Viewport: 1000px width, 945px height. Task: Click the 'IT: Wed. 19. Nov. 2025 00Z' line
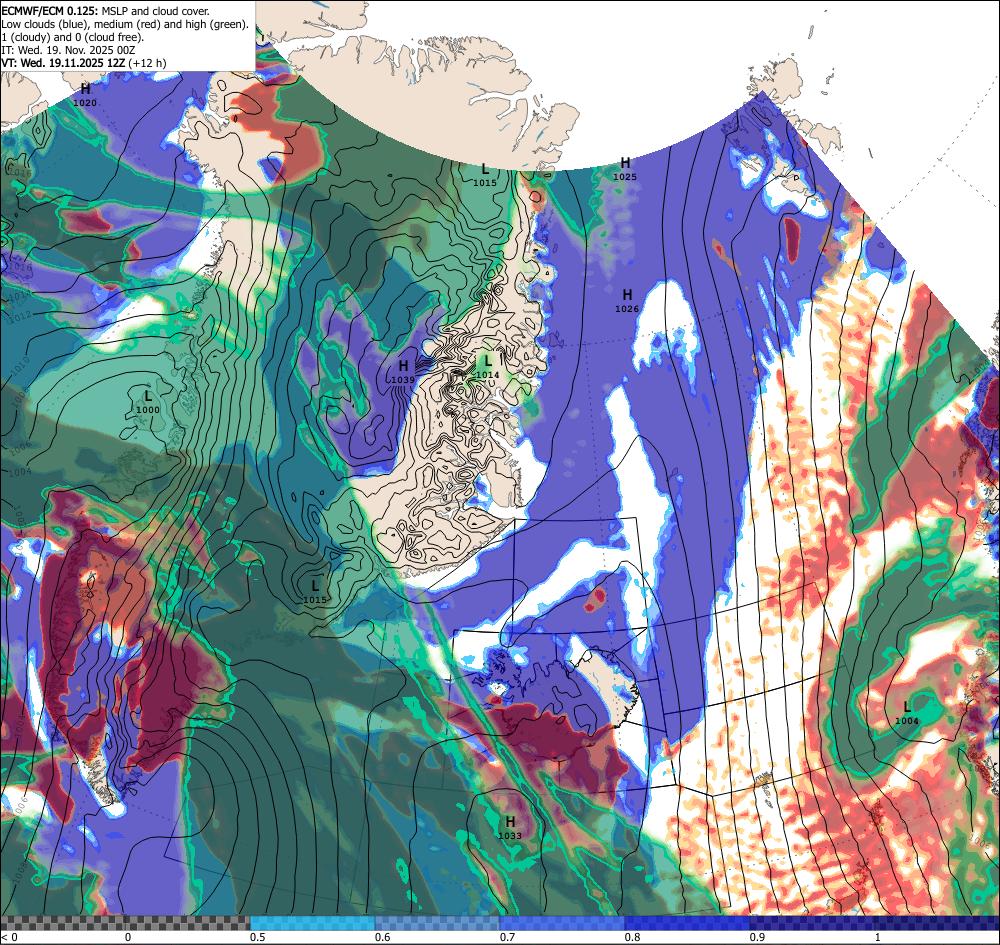coord(68,50)
